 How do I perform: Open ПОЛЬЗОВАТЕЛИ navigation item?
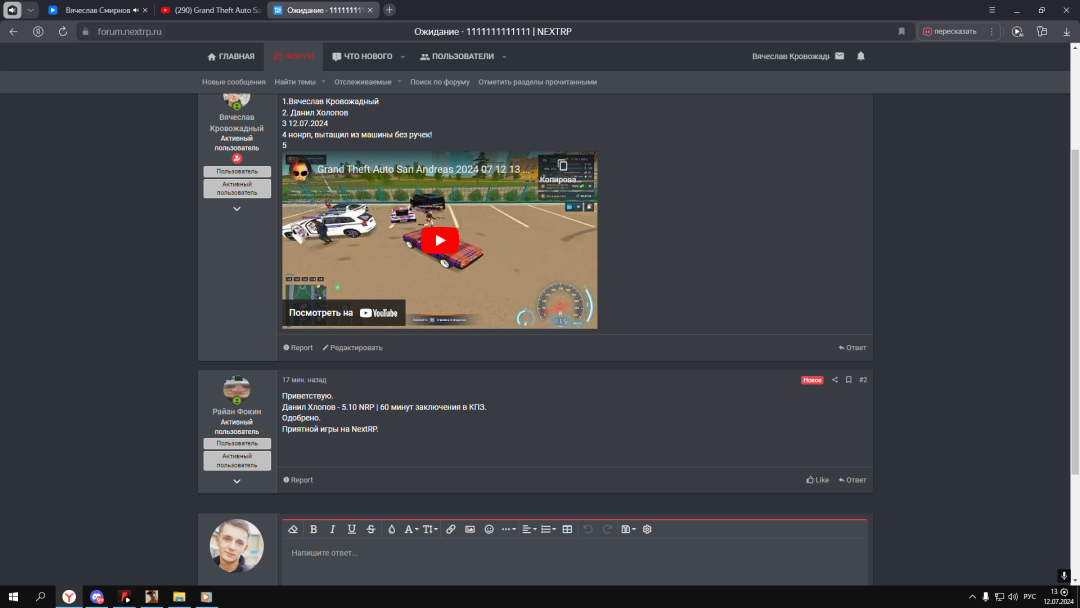[457, 56]
